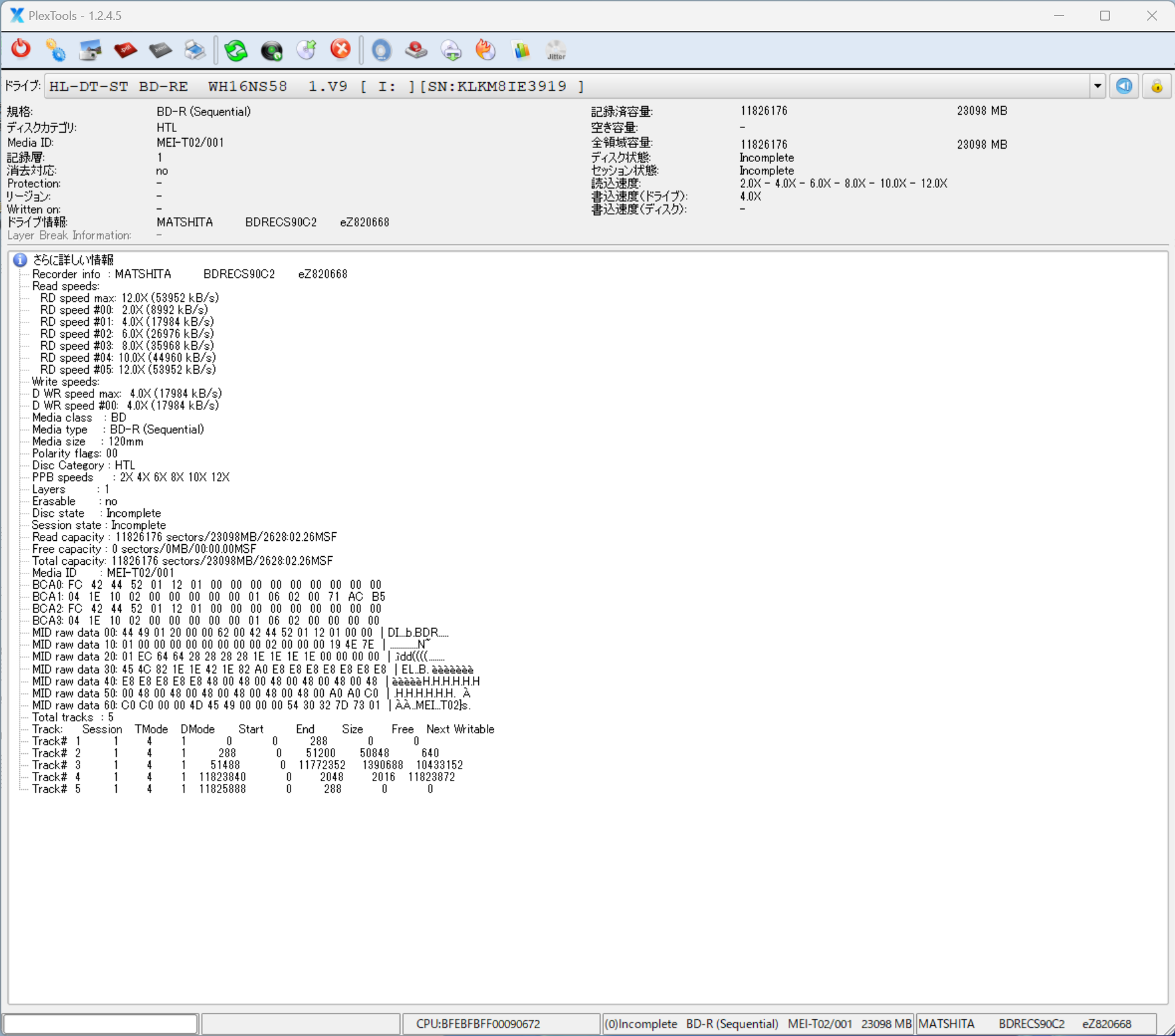Click the disc with download arrow icon

451,50
